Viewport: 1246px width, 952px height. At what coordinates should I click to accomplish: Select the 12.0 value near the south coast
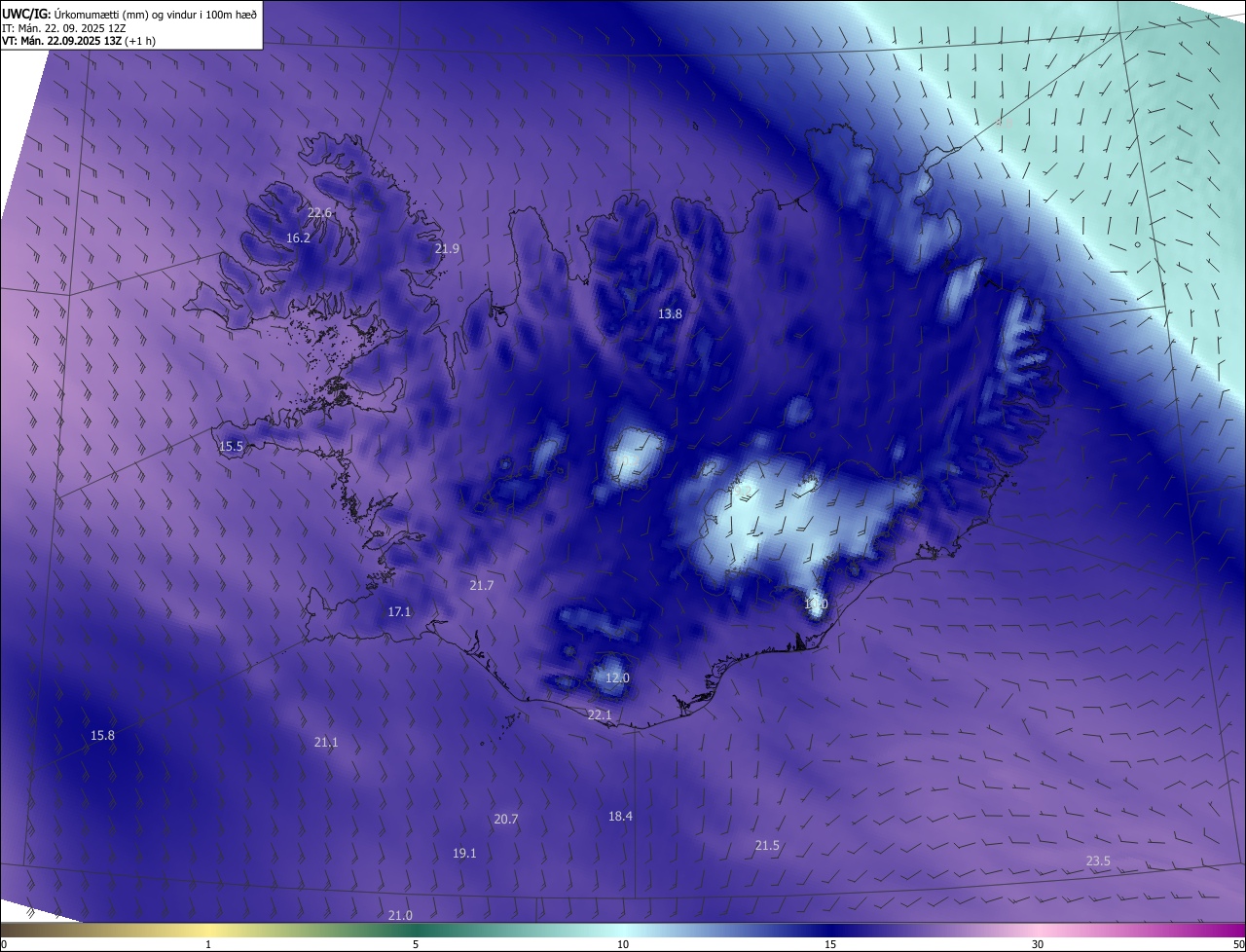coord(617,677)
